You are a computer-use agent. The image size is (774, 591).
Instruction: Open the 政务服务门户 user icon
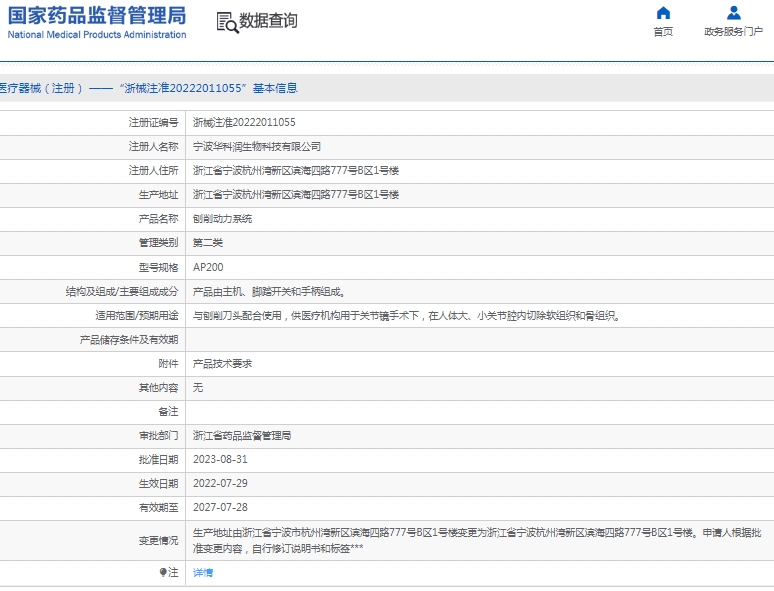coord(734,13)
